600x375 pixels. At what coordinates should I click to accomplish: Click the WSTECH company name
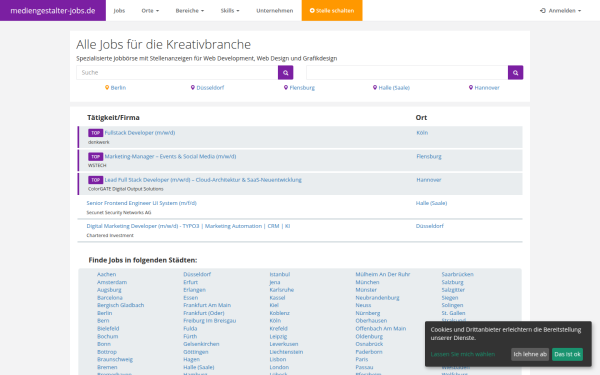click(x=97, y=166)
